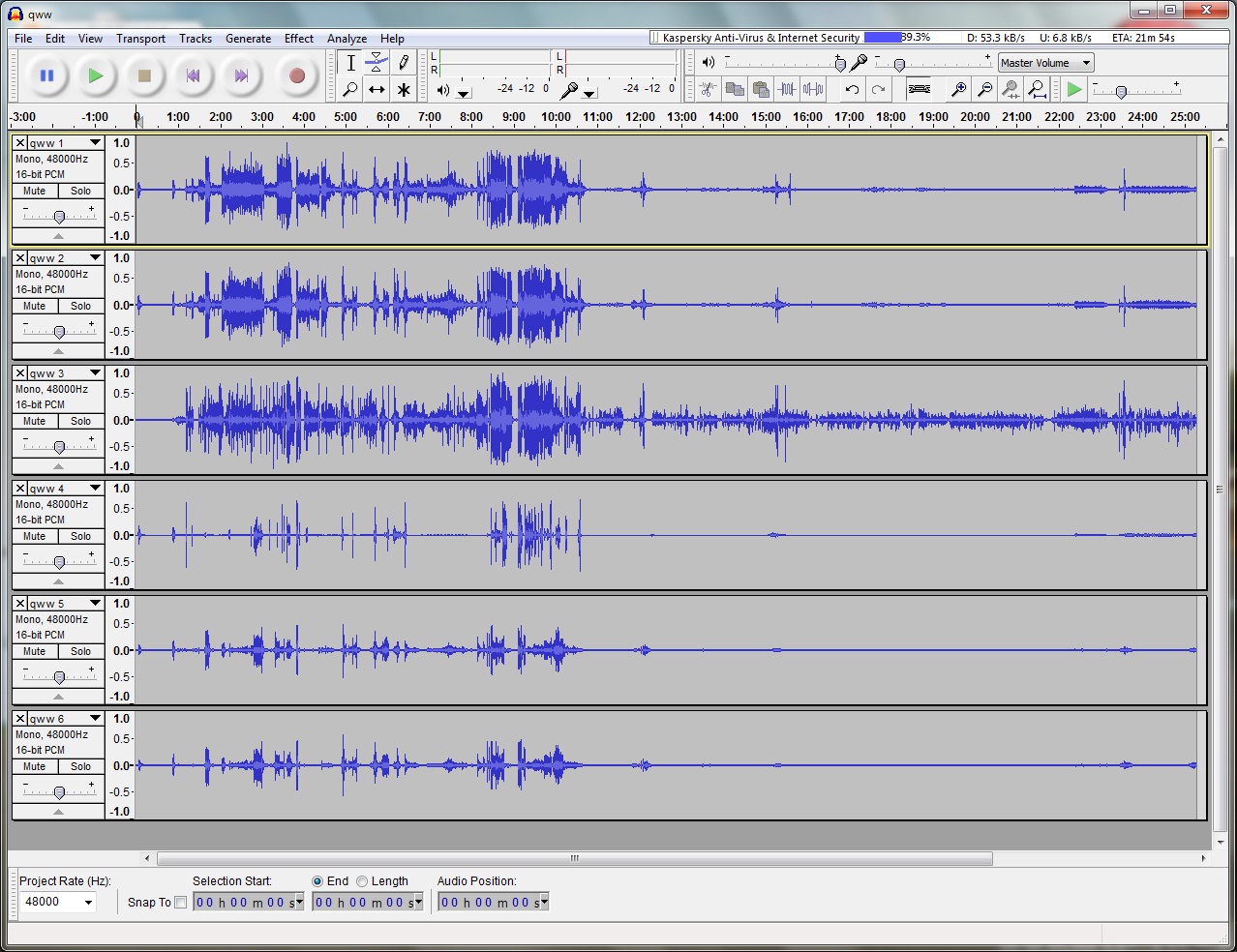Viewport: 1237px width, 952px height.
Task: Enable the Snap To checkbox
Action: [181, 901]
